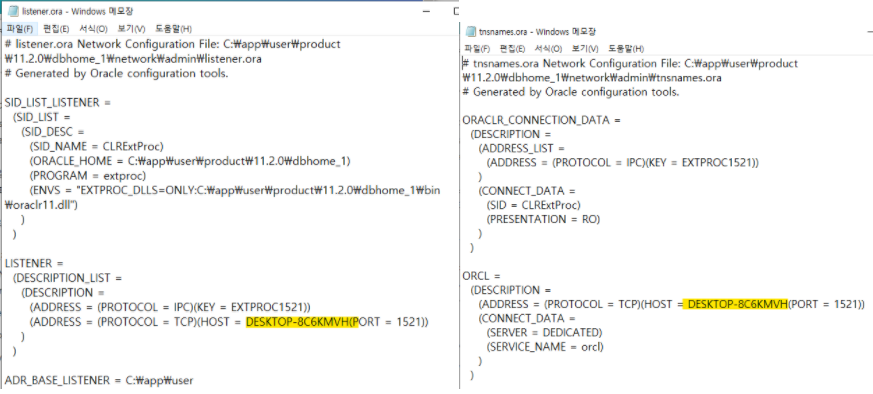
Task: Click the ORACLR_CONNECTION_DATA = line
Action: (541, 120)
